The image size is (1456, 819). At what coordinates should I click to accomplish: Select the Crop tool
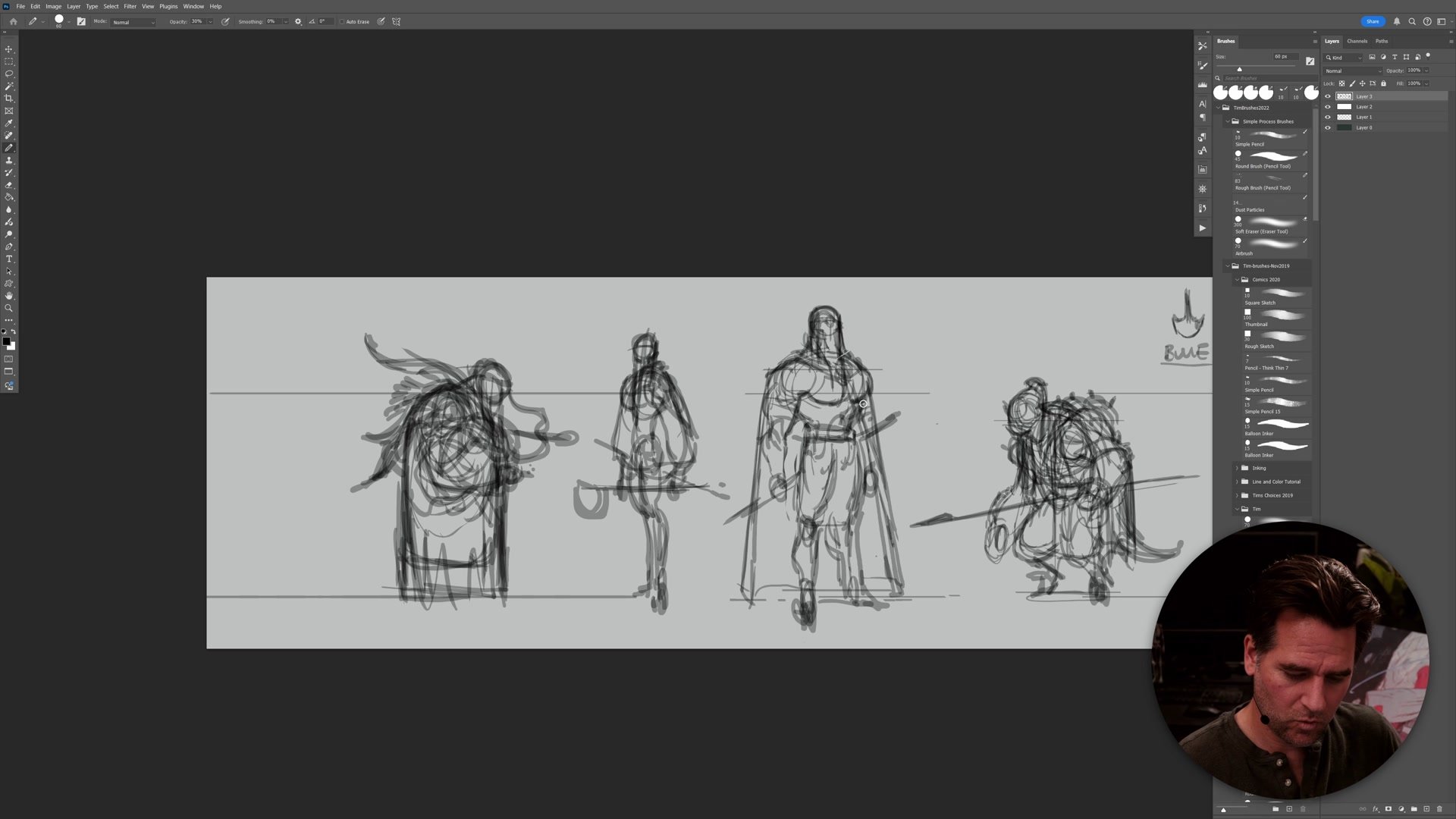[x=9, y=99]
